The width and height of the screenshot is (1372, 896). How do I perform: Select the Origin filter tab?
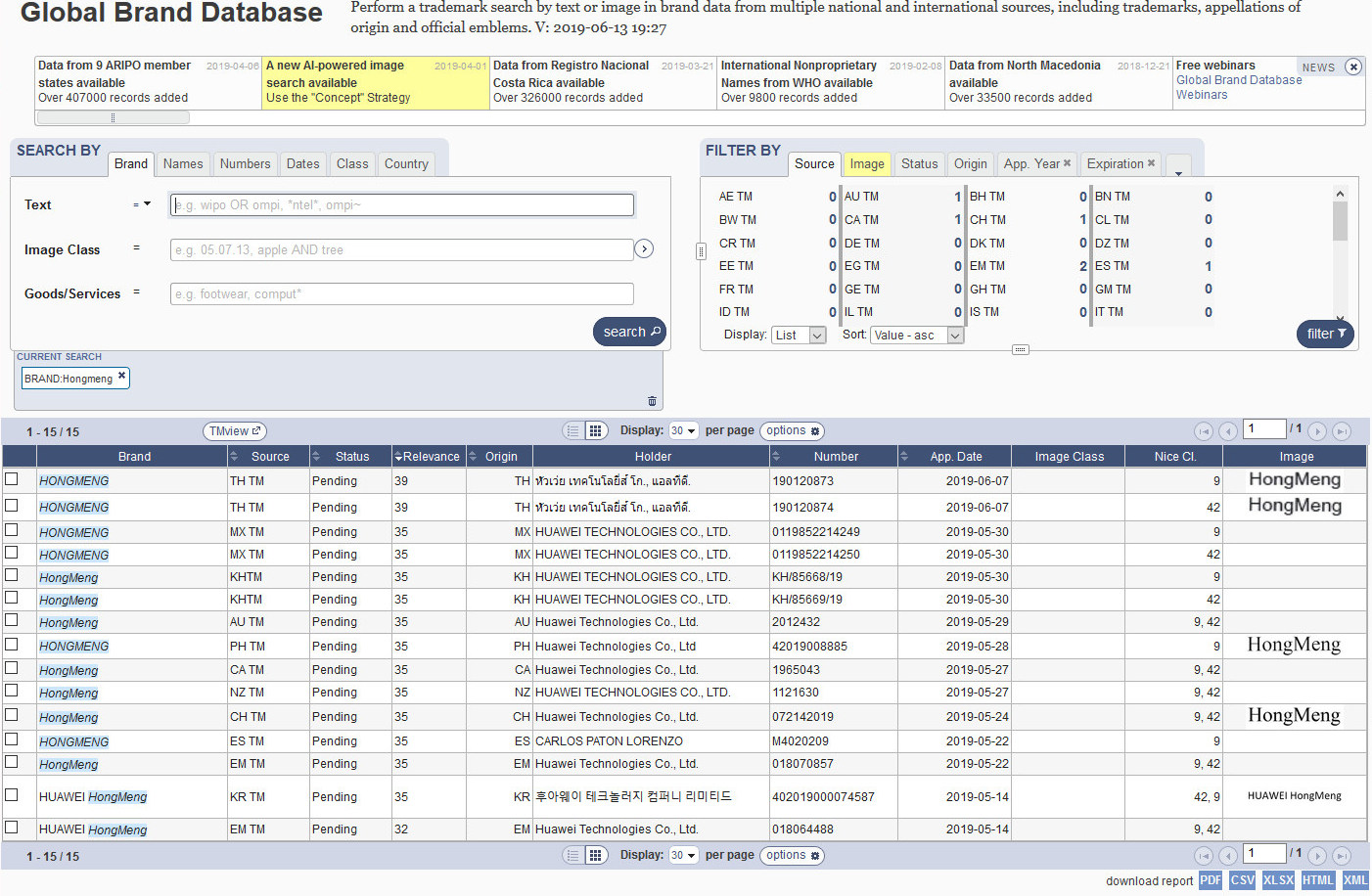click(970, 164)
